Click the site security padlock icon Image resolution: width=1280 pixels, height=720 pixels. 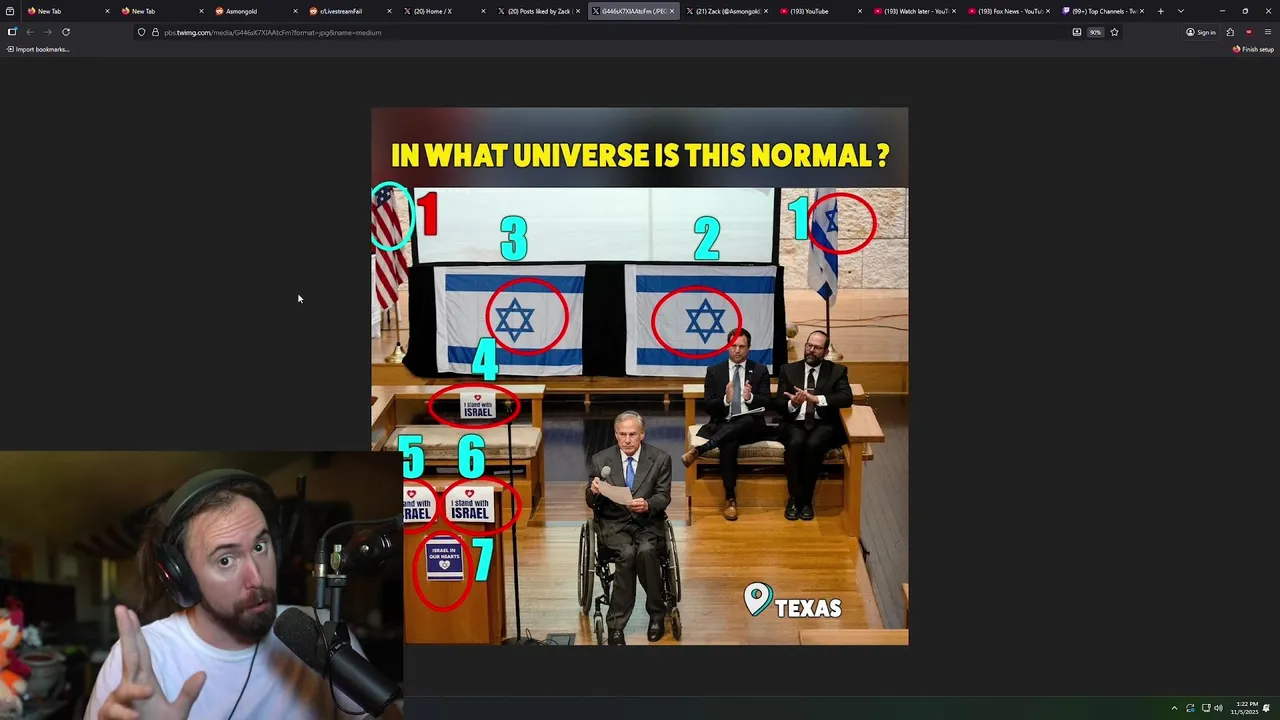[x=154, y=32]
